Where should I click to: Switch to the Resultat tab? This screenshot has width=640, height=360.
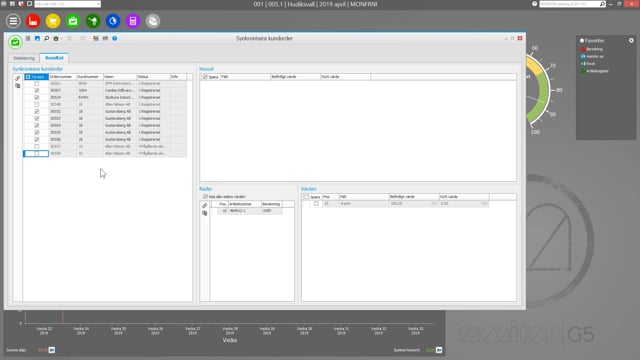coord(54,58)
